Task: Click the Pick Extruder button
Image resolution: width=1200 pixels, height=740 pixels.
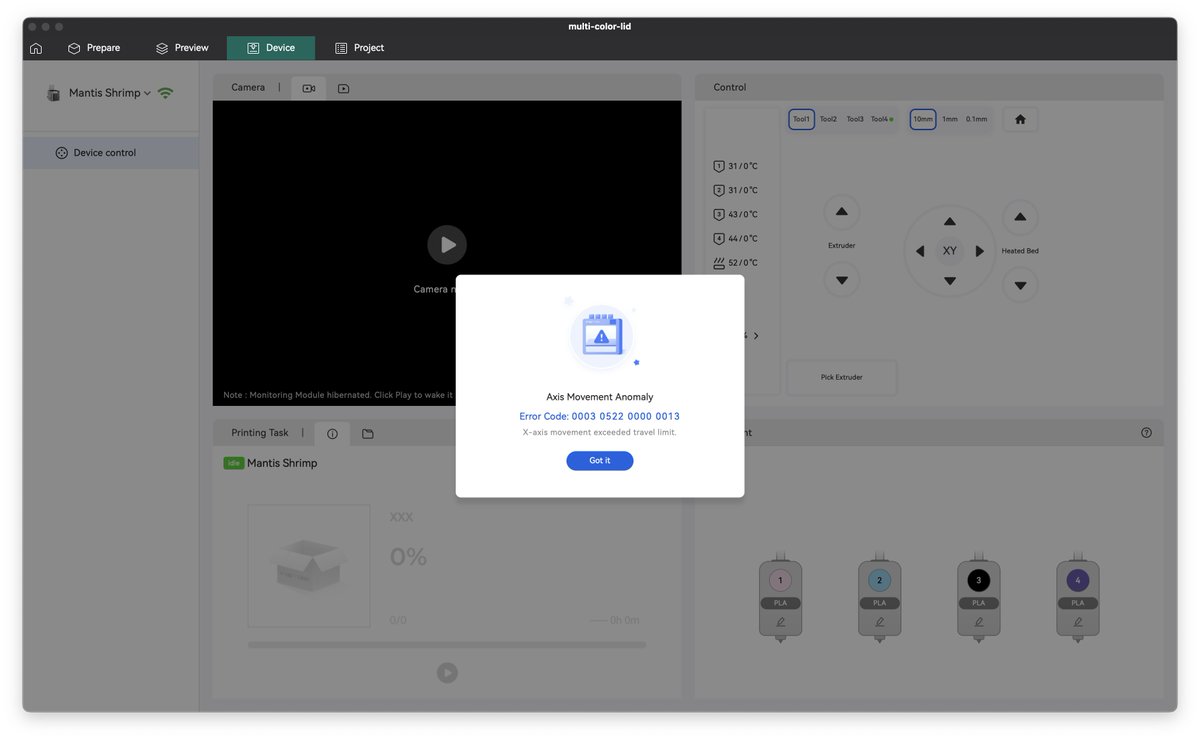Action: (x=842, y=377)
